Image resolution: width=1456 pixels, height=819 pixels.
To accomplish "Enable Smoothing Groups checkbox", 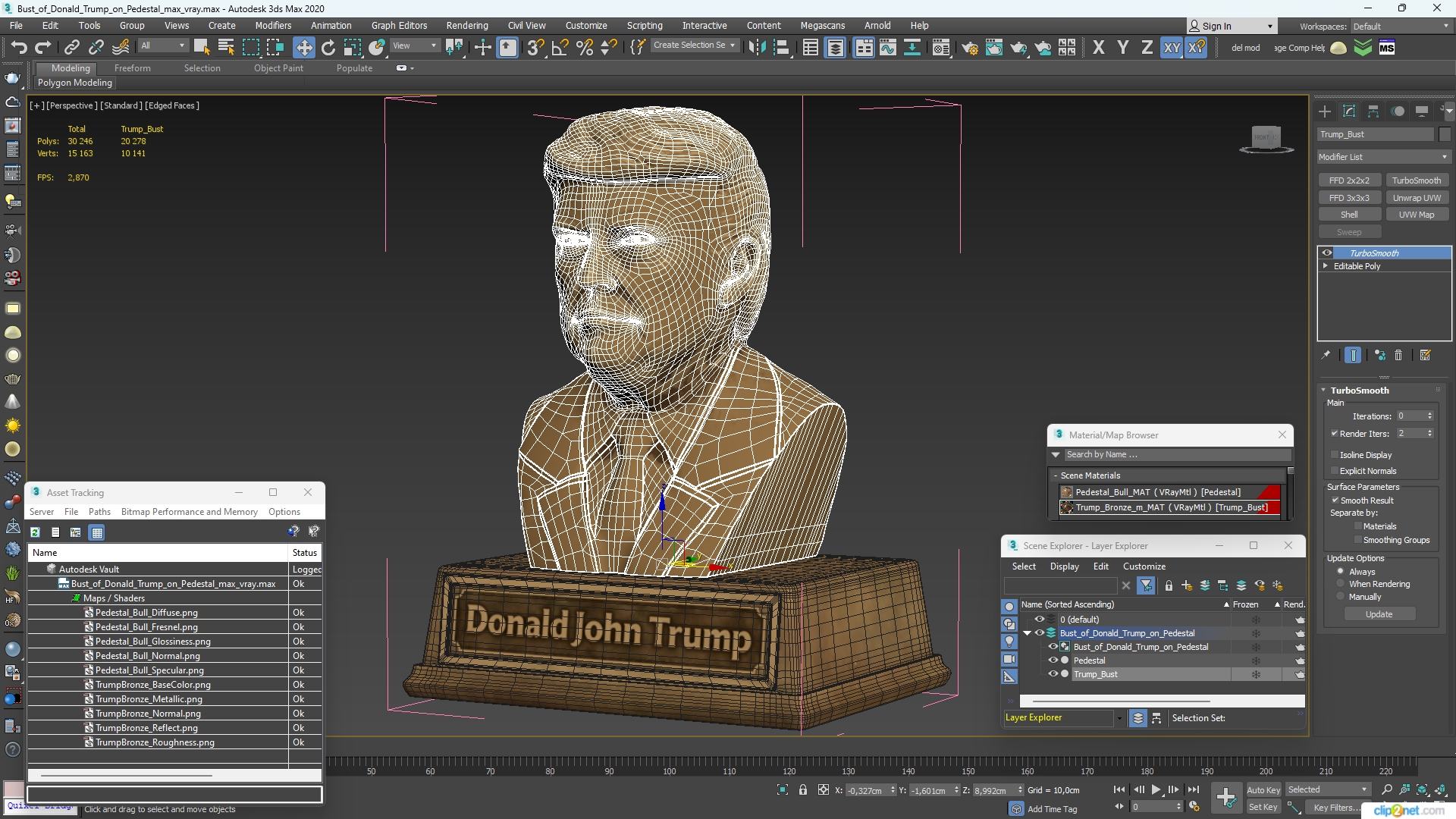I will [x=1358, y=540].
